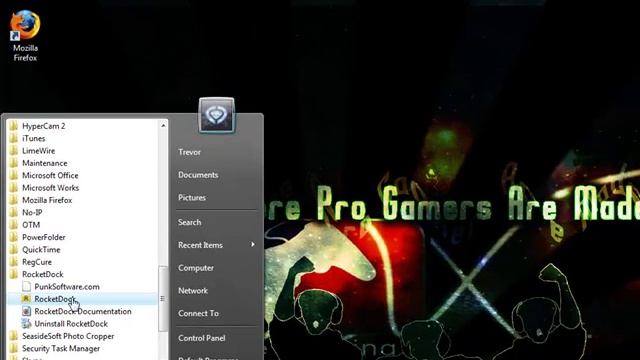Click the No-IP folder icon

tap(13, 212)
